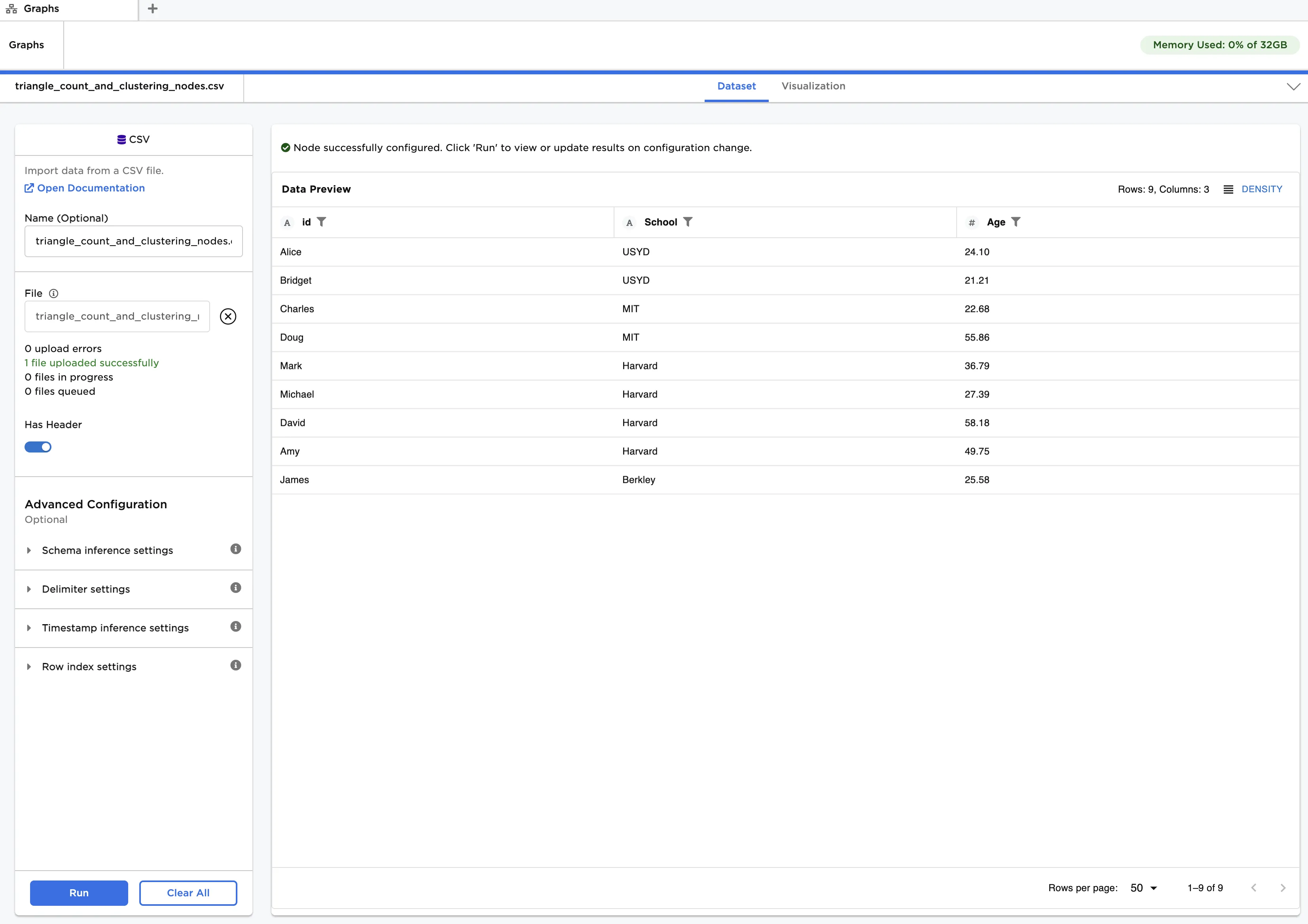Click inside the Name (Optional) input field

133,241
